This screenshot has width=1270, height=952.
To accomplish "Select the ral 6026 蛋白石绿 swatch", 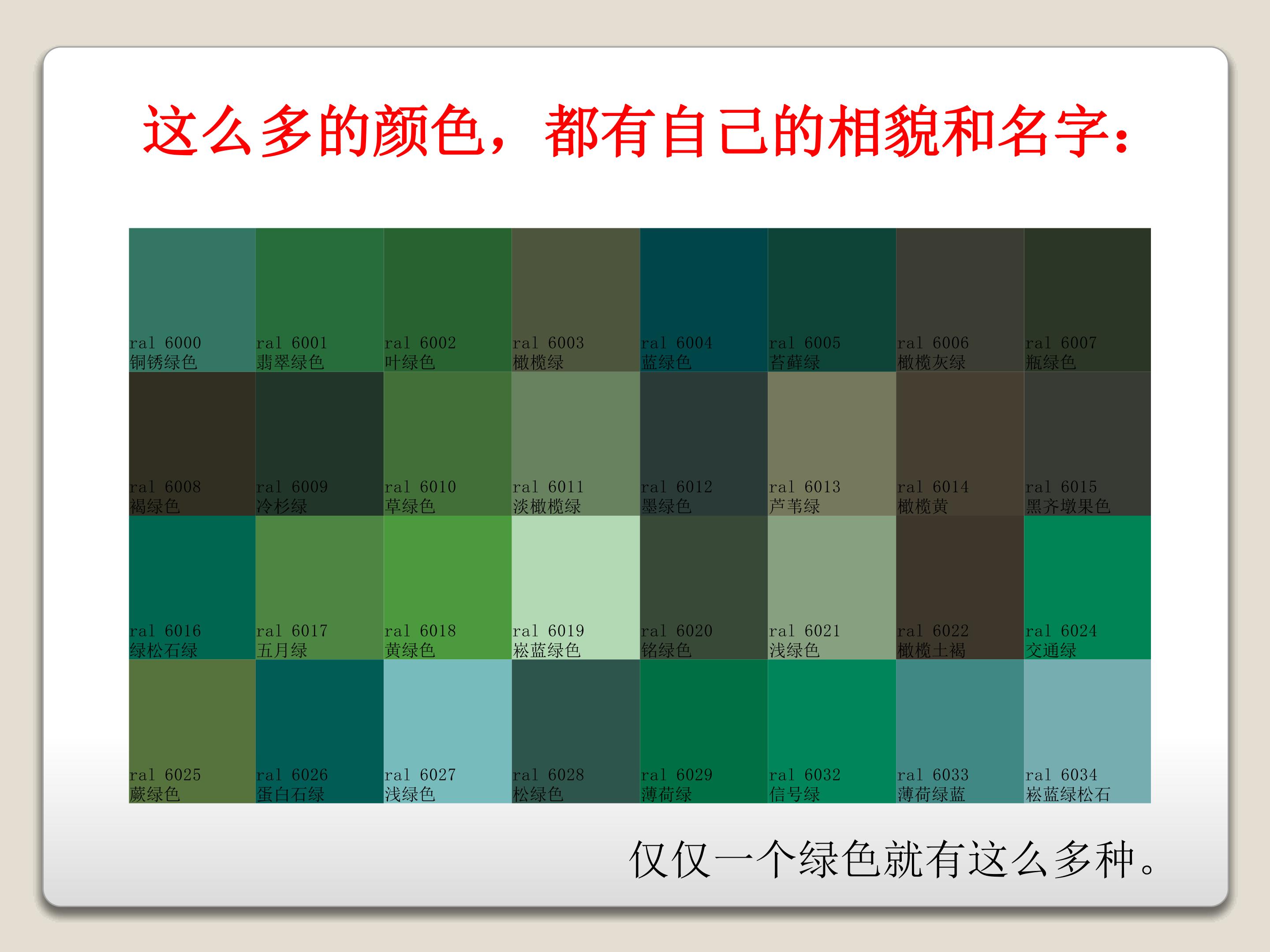I will tap(320, 732).
